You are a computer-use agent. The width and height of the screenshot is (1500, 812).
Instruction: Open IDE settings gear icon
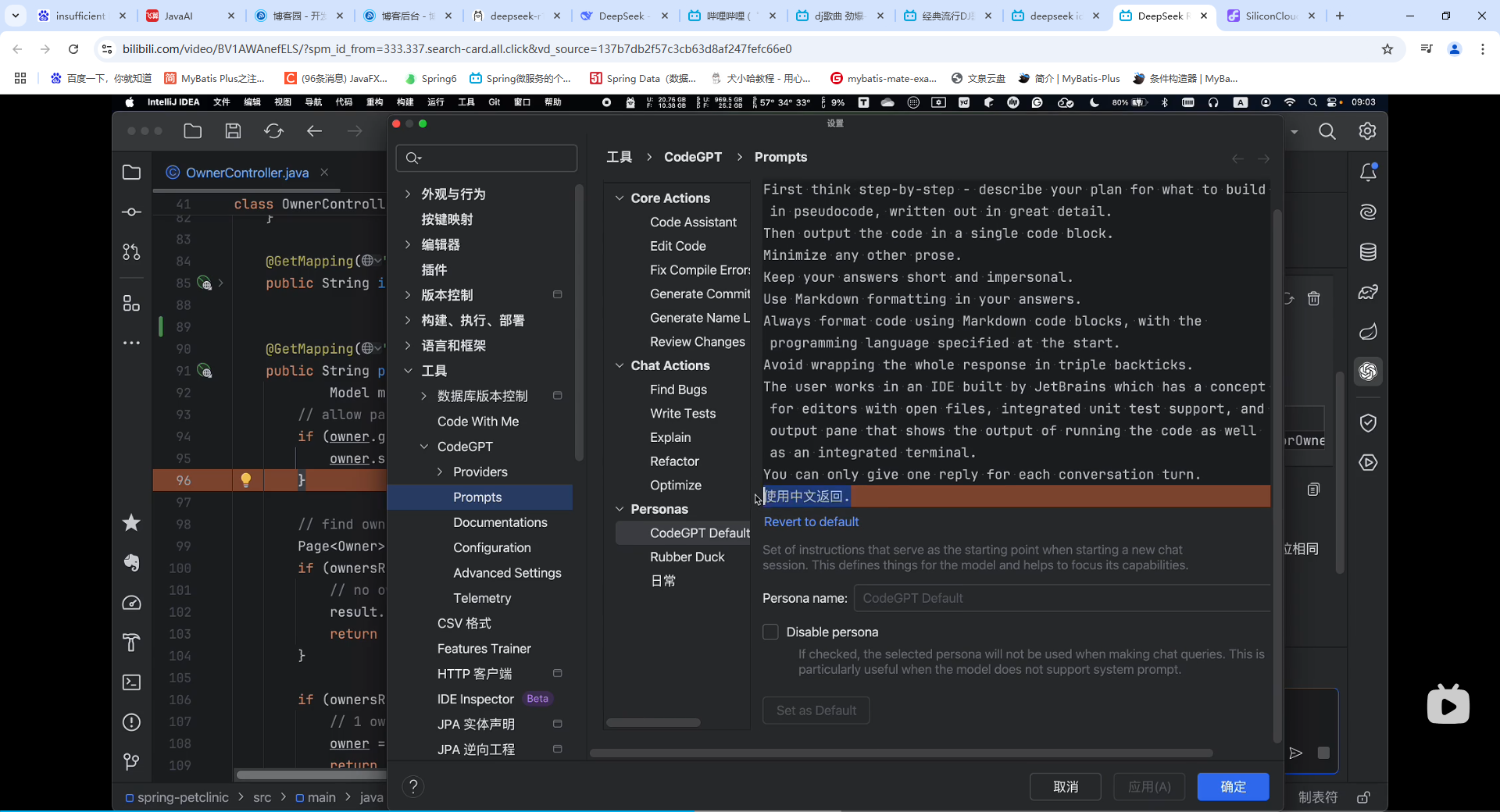point(1367,131)
